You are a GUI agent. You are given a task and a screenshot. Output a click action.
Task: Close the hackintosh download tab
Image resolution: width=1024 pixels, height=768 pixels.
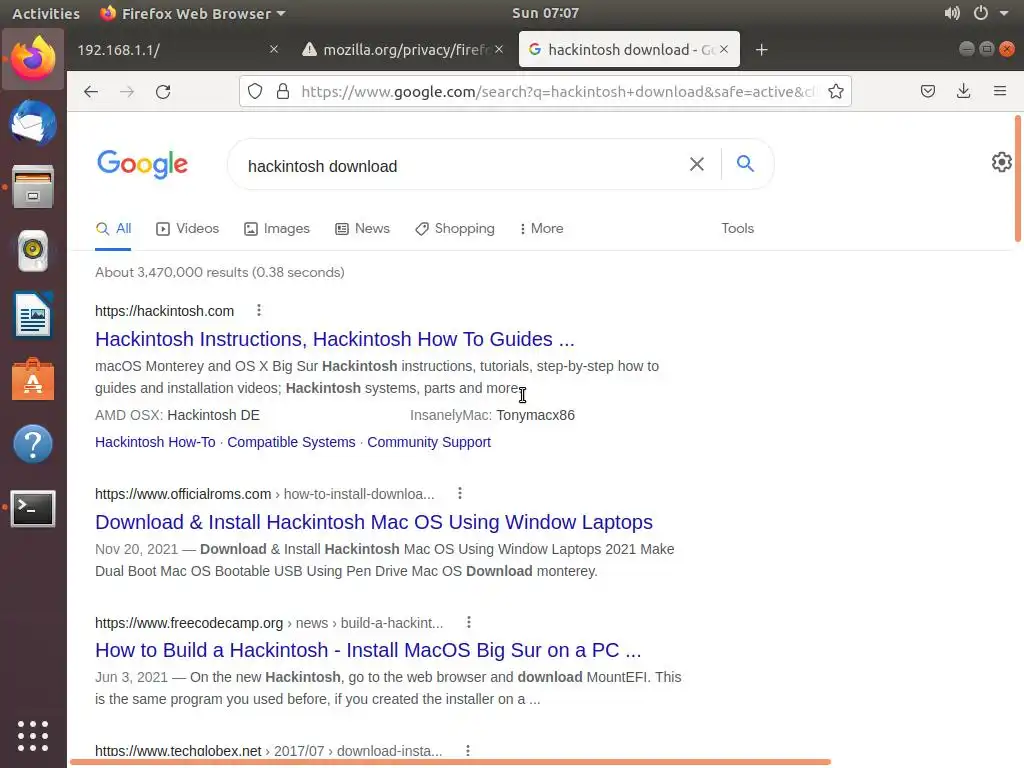[x=724, y=49]
